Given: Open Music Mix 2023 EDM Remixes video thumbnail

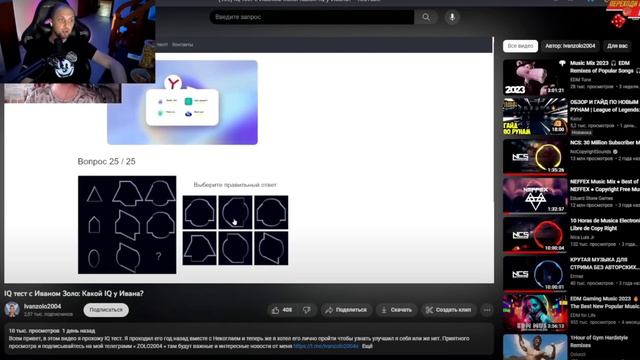Looking at the screenshot, I should 535,77.
